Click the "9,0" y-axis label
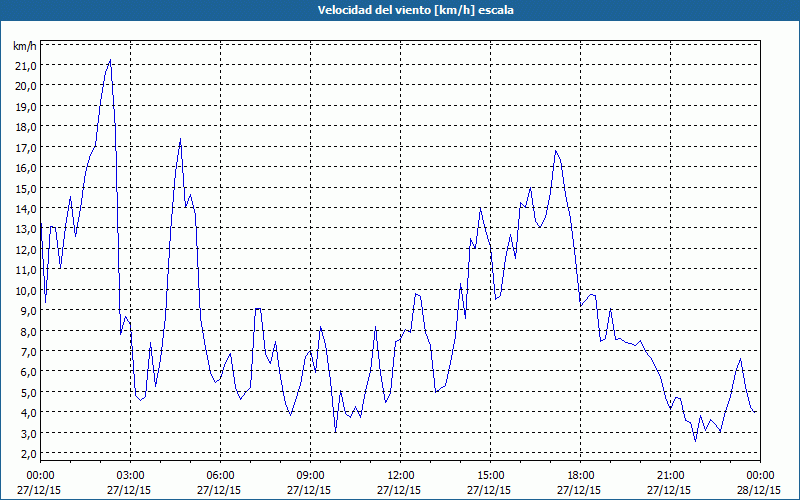The width and height of the screenshot is (800, 500). pos(28,310)
